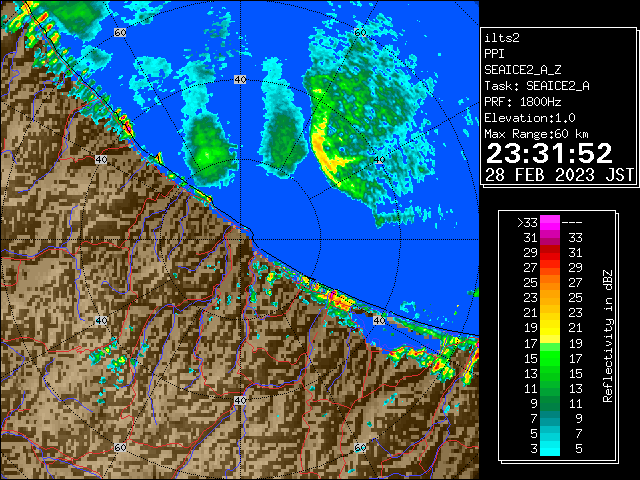Click the '40' range label due south of radar
This screenshot has width=640, height=480.
(x=240, y=400)
